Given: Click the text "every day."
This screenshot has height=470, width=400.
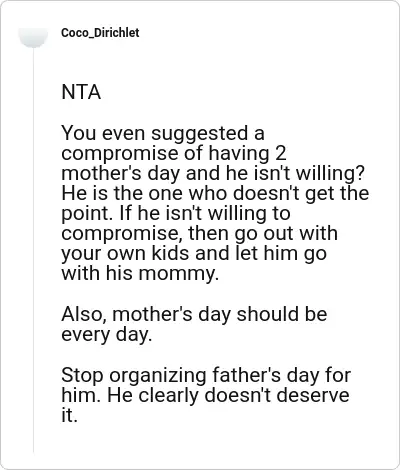Looking at the screenshot, I should coord(107,335).
